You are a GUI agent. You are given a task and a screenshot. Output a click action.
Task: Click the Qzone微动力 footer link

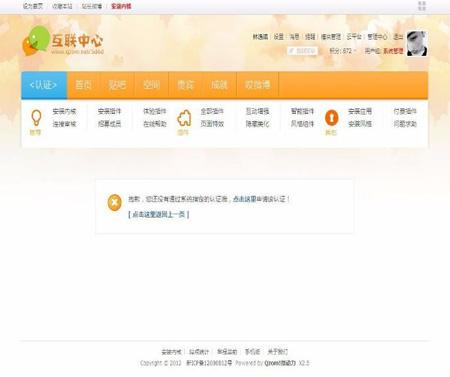(x=280, y=363)
